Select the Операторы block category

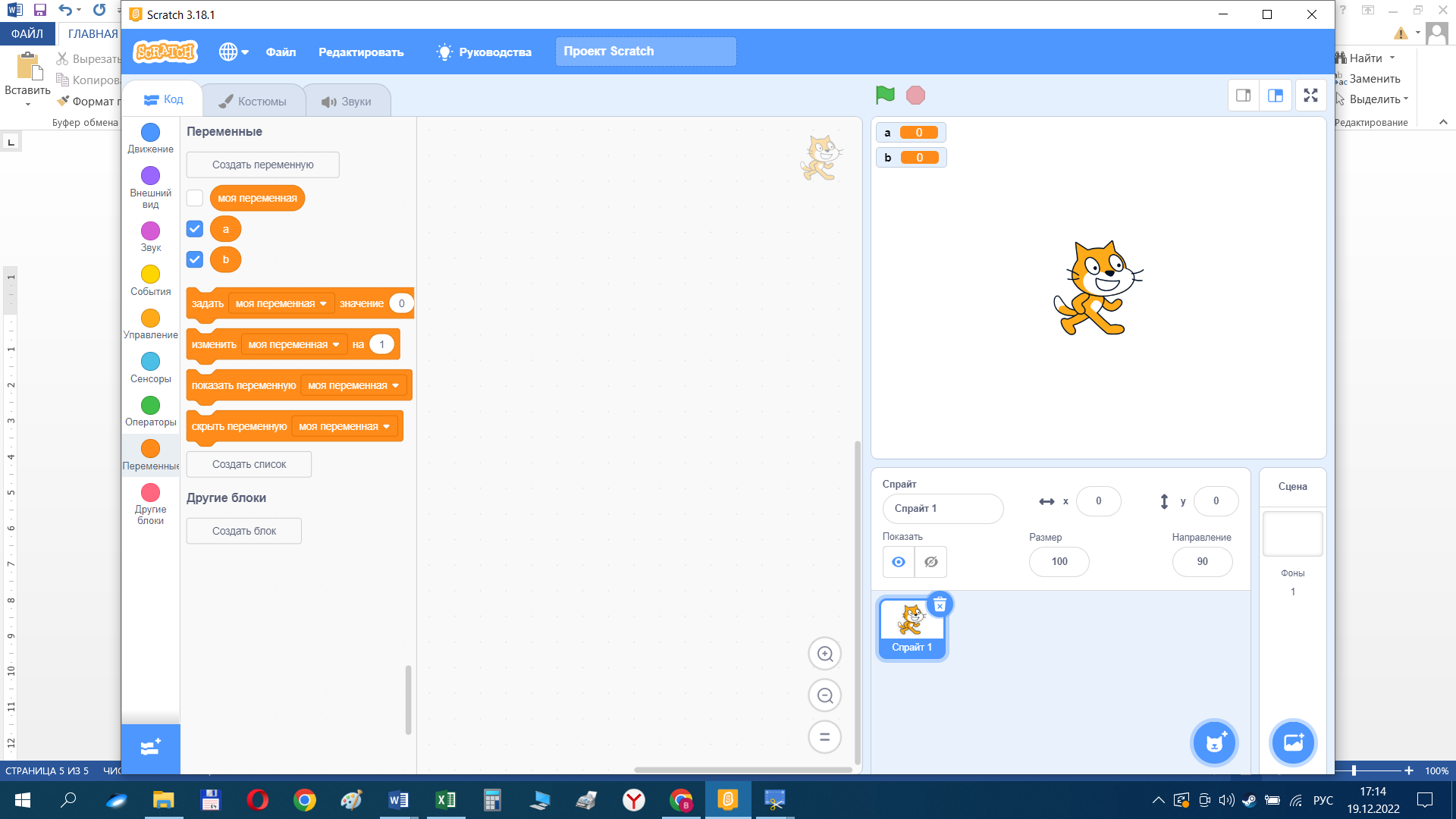click(150, 412)
